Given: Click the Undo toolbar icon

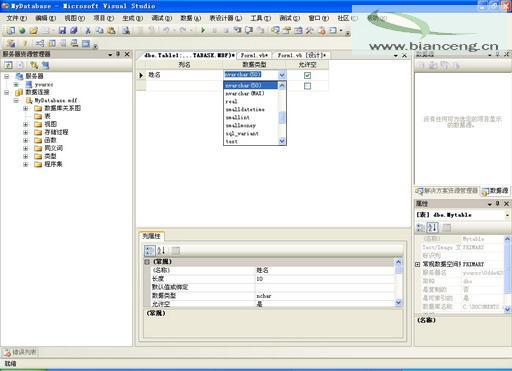Looking at the screenshot, I should tap(166, 31).
